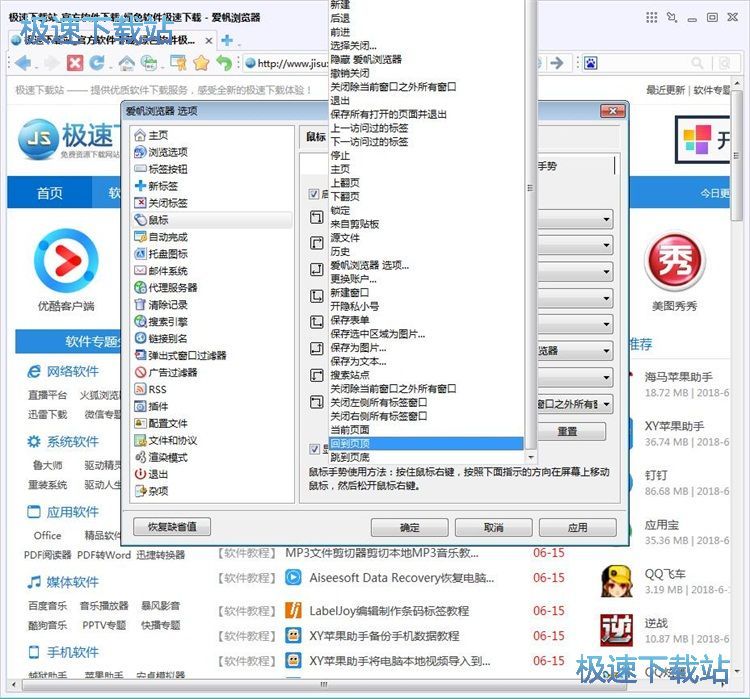Viewport: 750px width, 699px height.
Task: Click the 优酷客户端 app icon
Action: (66, 260)
